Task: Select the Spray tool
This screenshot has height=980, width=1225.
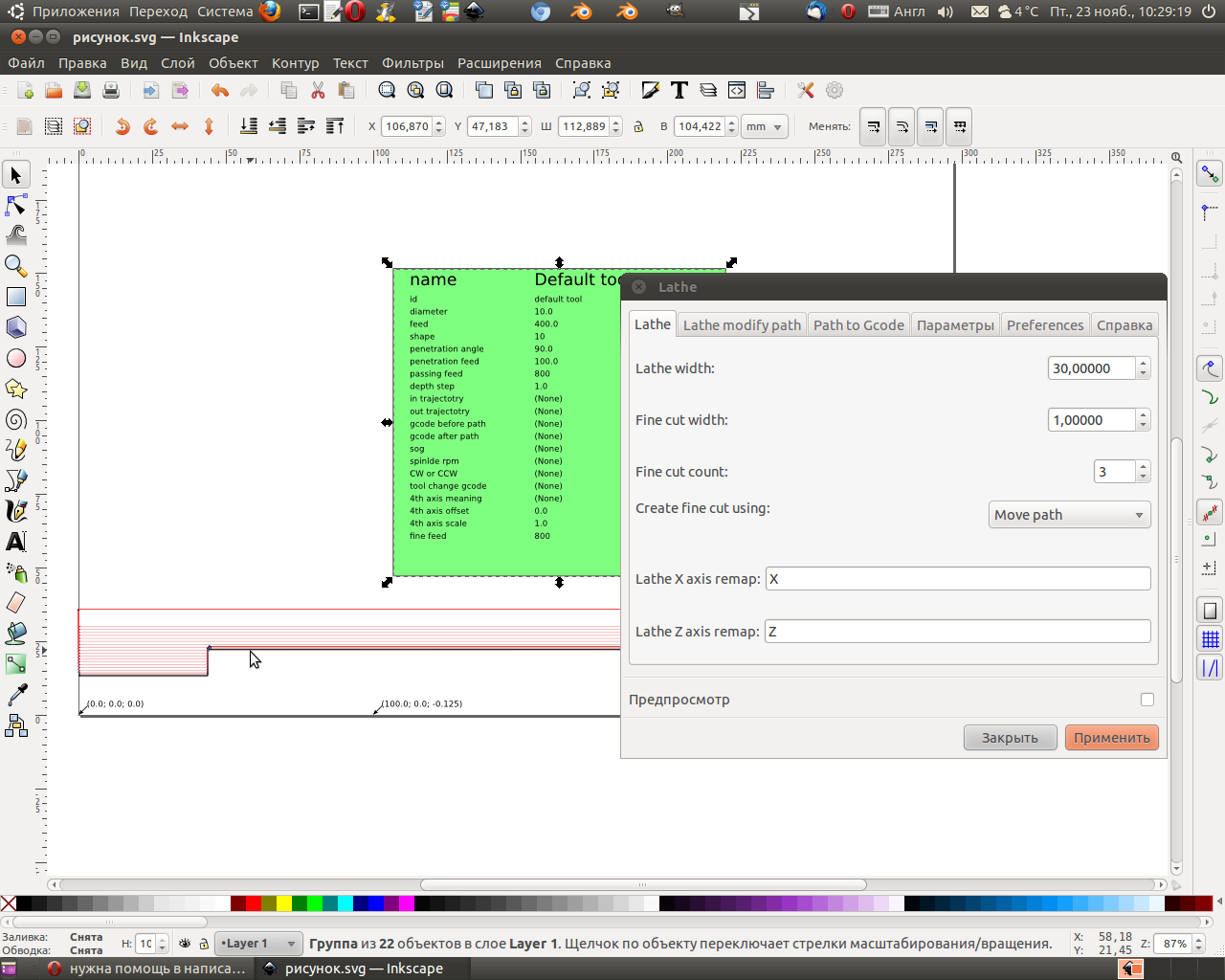Action: pyautogui.click(x=16, y=572)
